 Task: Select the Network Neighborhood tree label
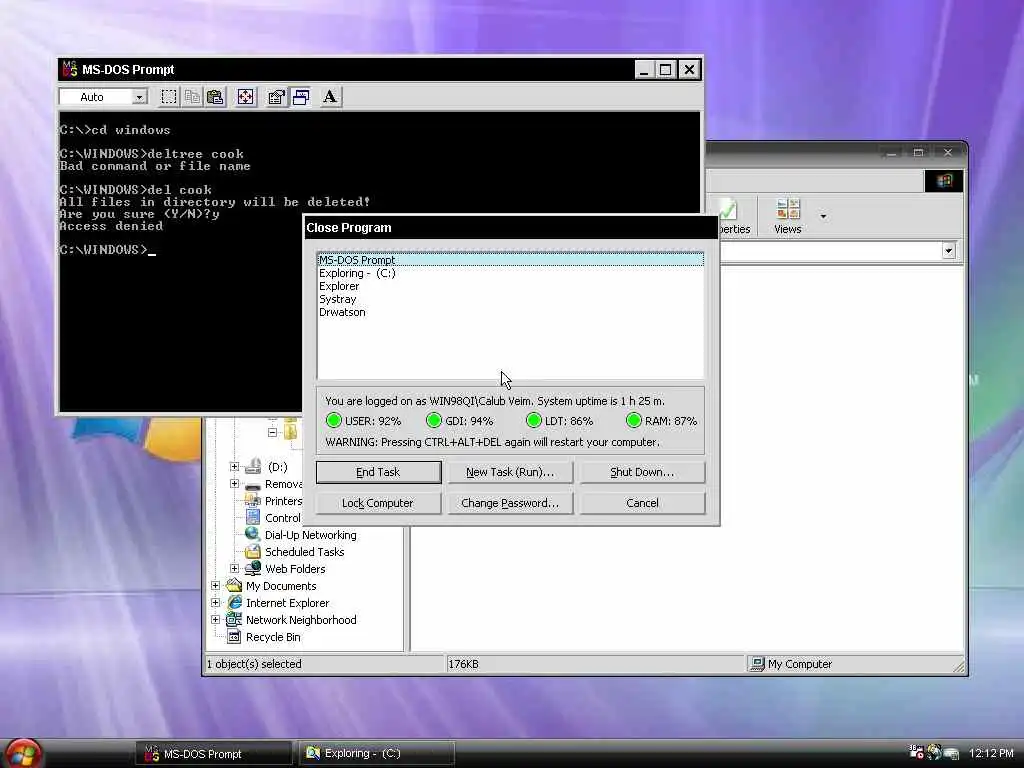point(301,620)
